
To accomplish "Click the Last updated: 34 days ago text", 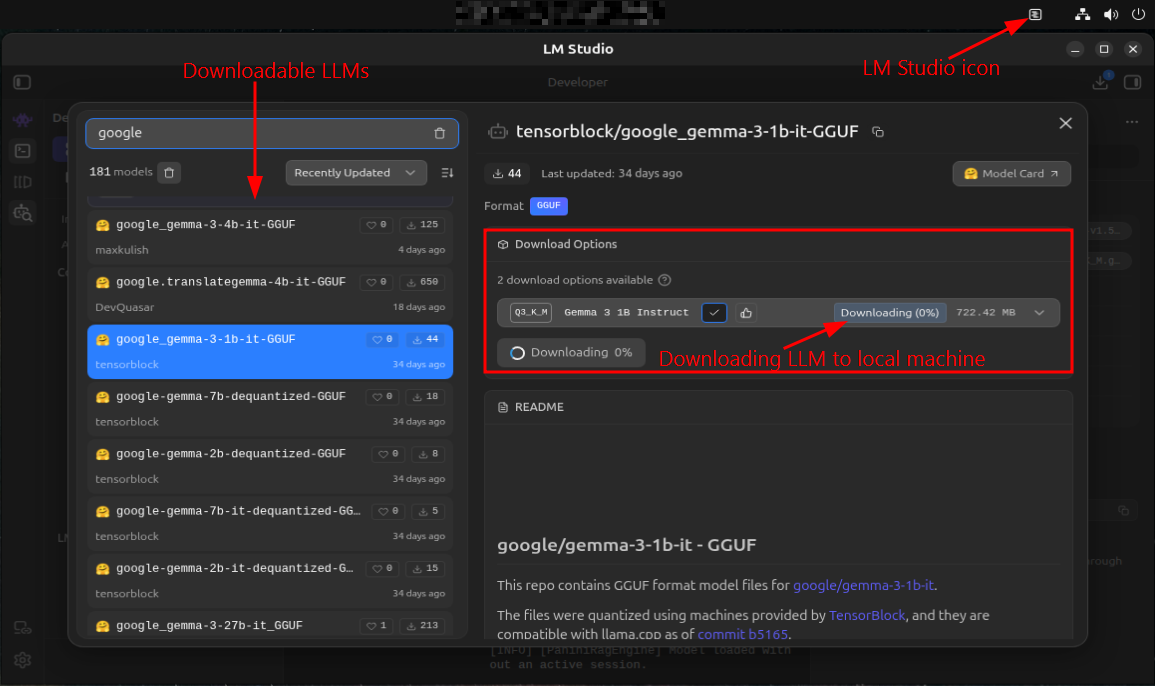I will [611, 174].
